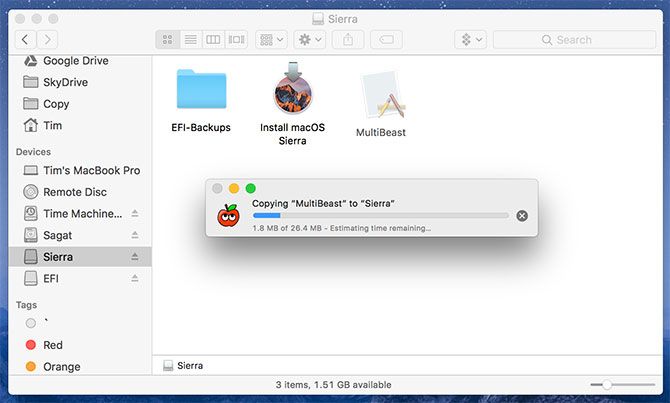Click the Devices section header
670x403 pixels.
pyautogui.click(x=33, y=152)
